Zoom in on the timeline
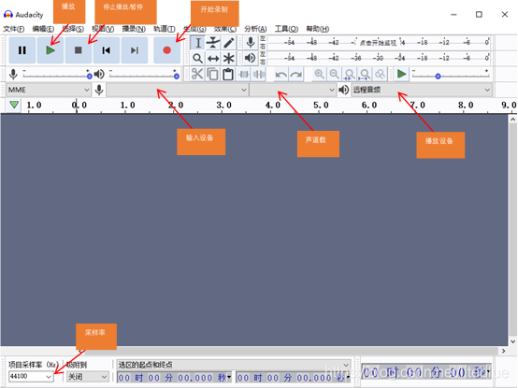 click(319, 74)
